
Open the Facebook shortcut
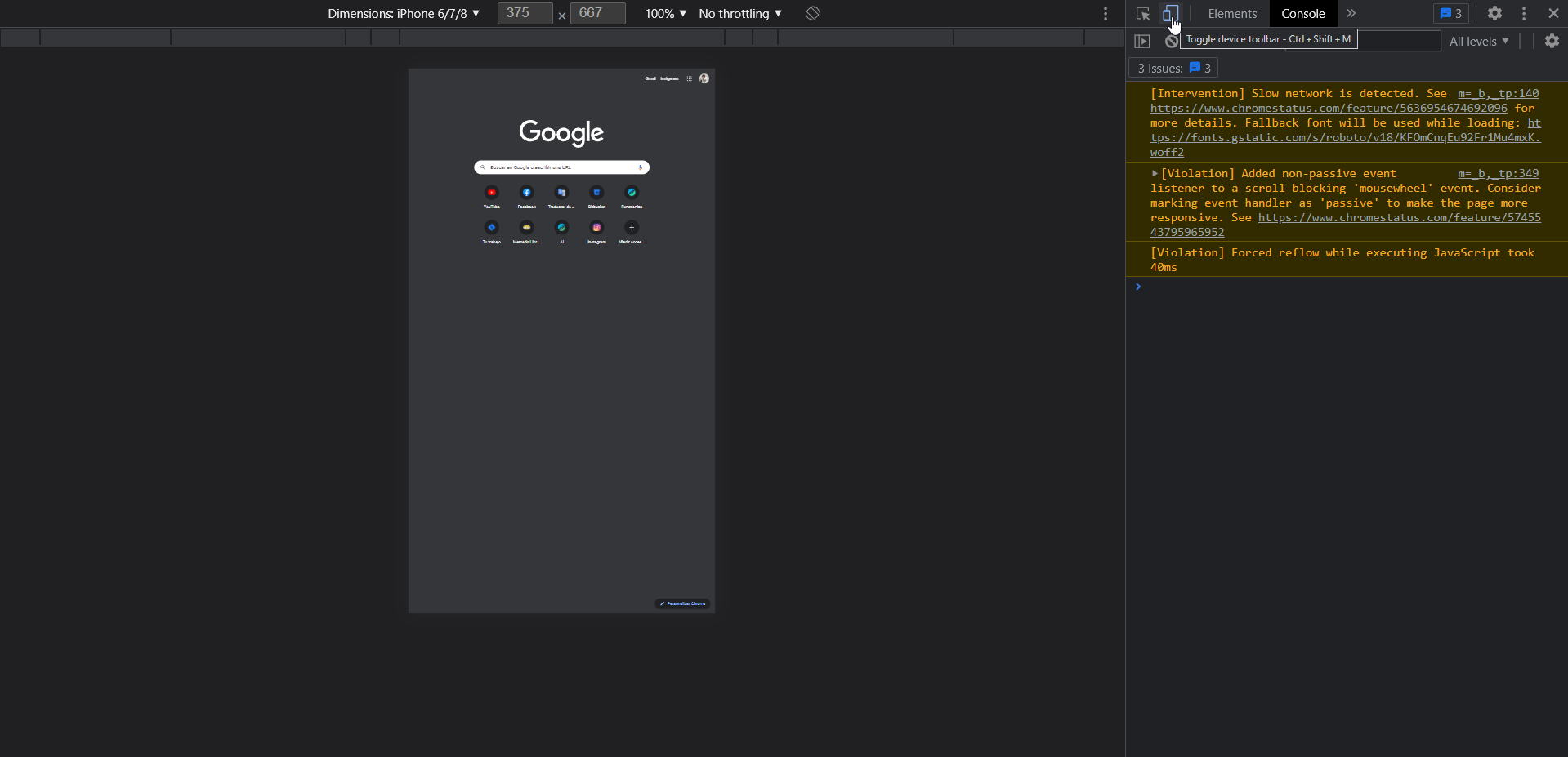click(x=526, y=197)
